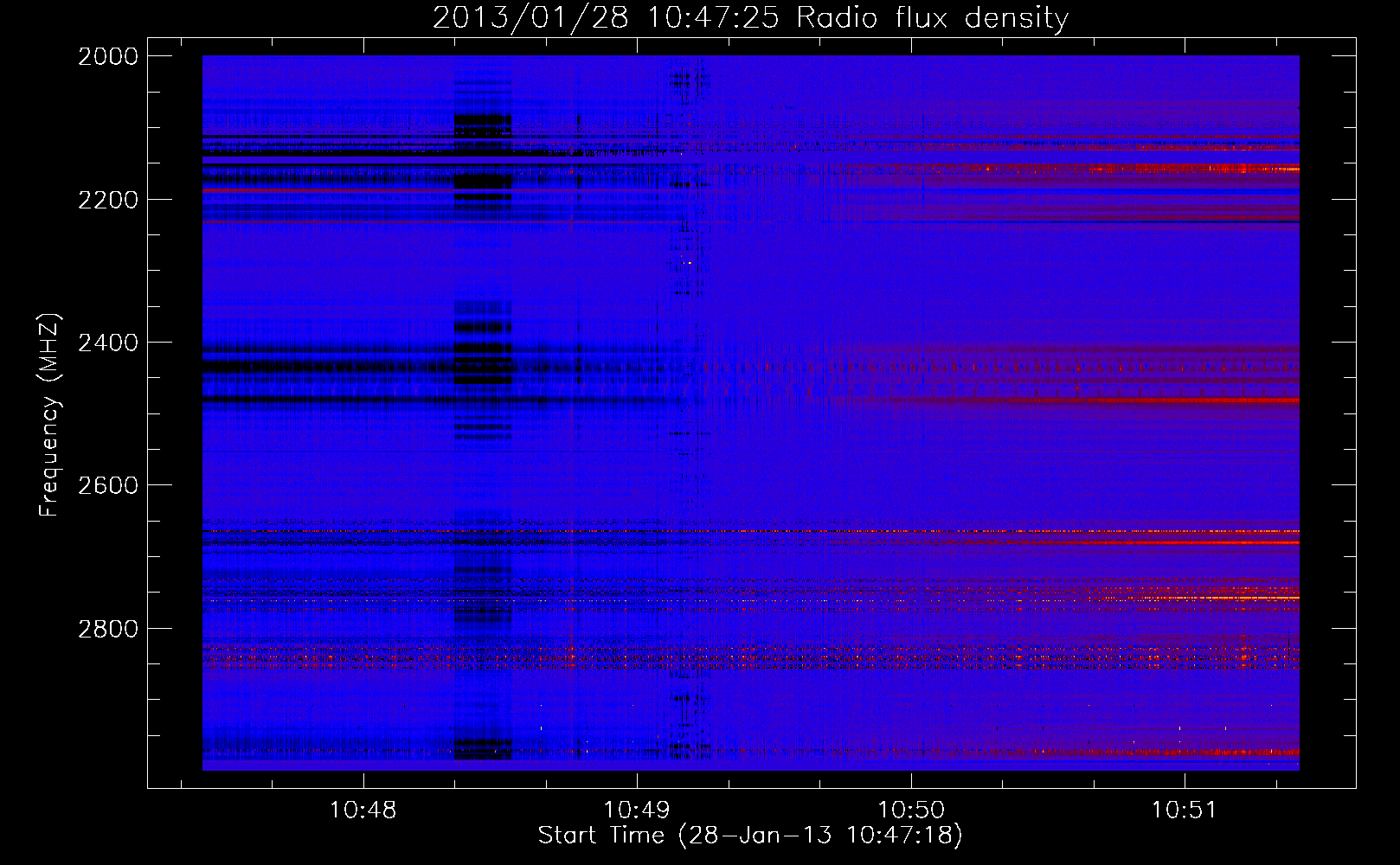Click the 'Frequency (MHZ)' y-axis title
Screen dimensions: 1400x865
click(50, 415)
